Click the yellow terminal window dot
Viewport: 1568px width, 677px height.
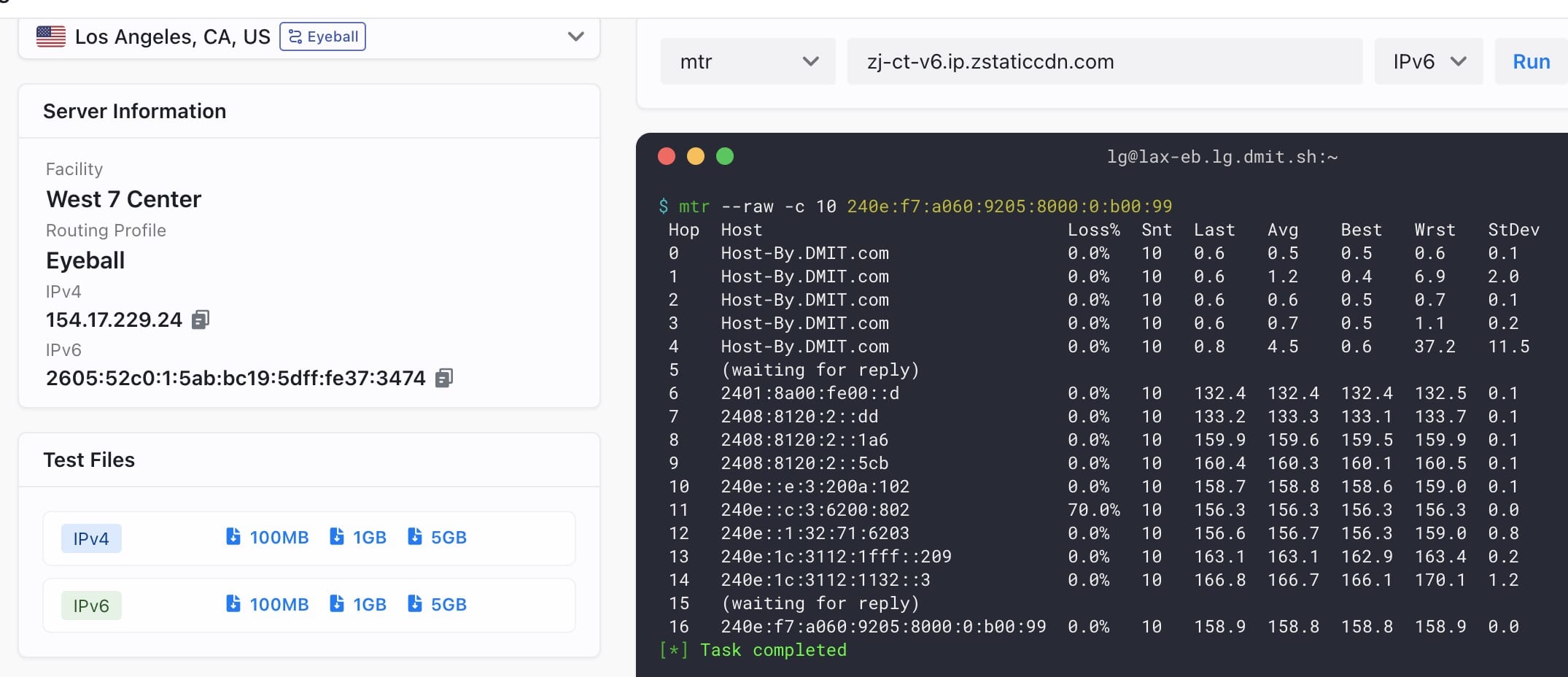(x=696, y=156)
